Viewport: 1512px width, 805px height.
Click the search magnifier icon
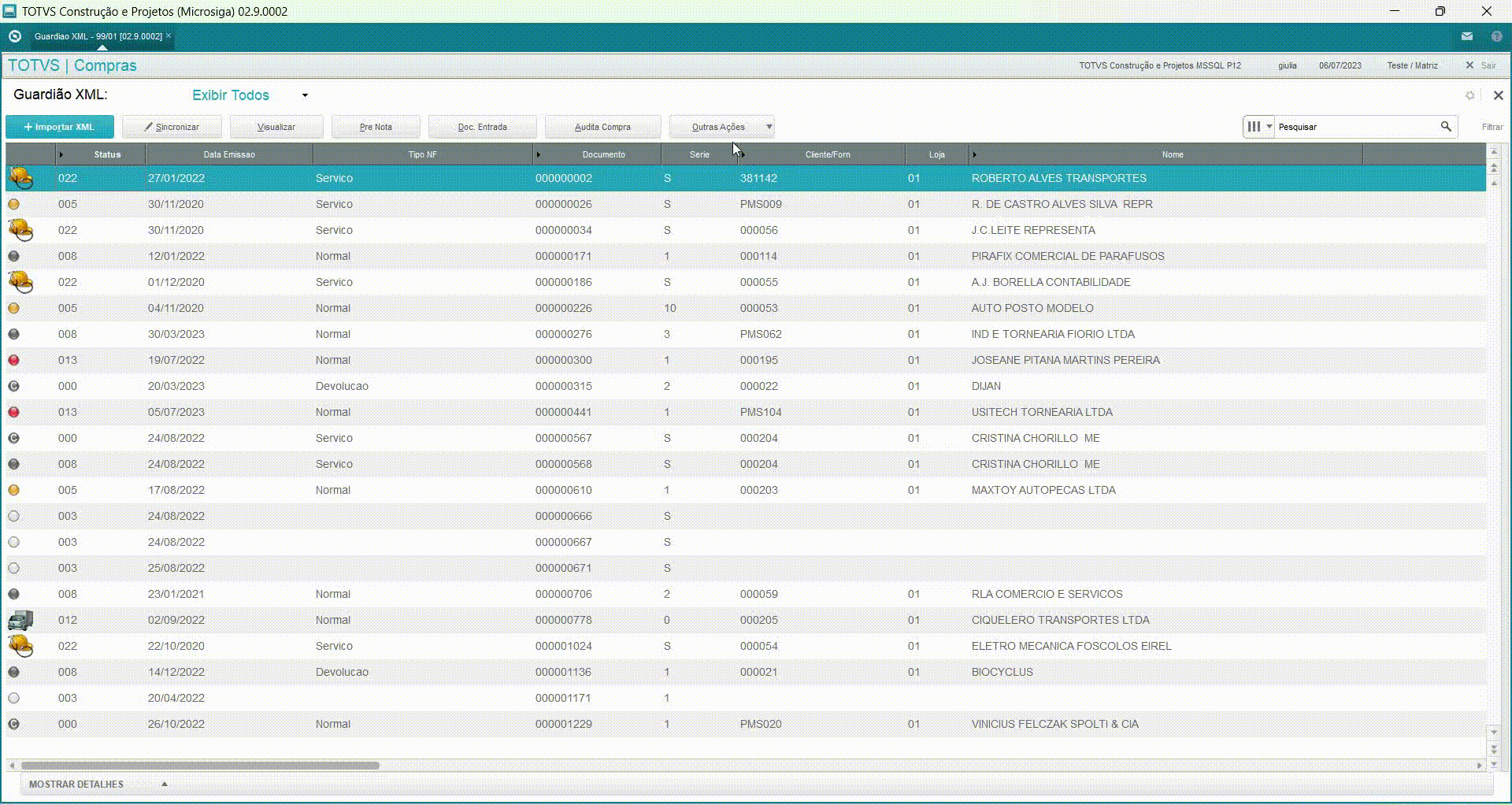(x=1446, y=126)
